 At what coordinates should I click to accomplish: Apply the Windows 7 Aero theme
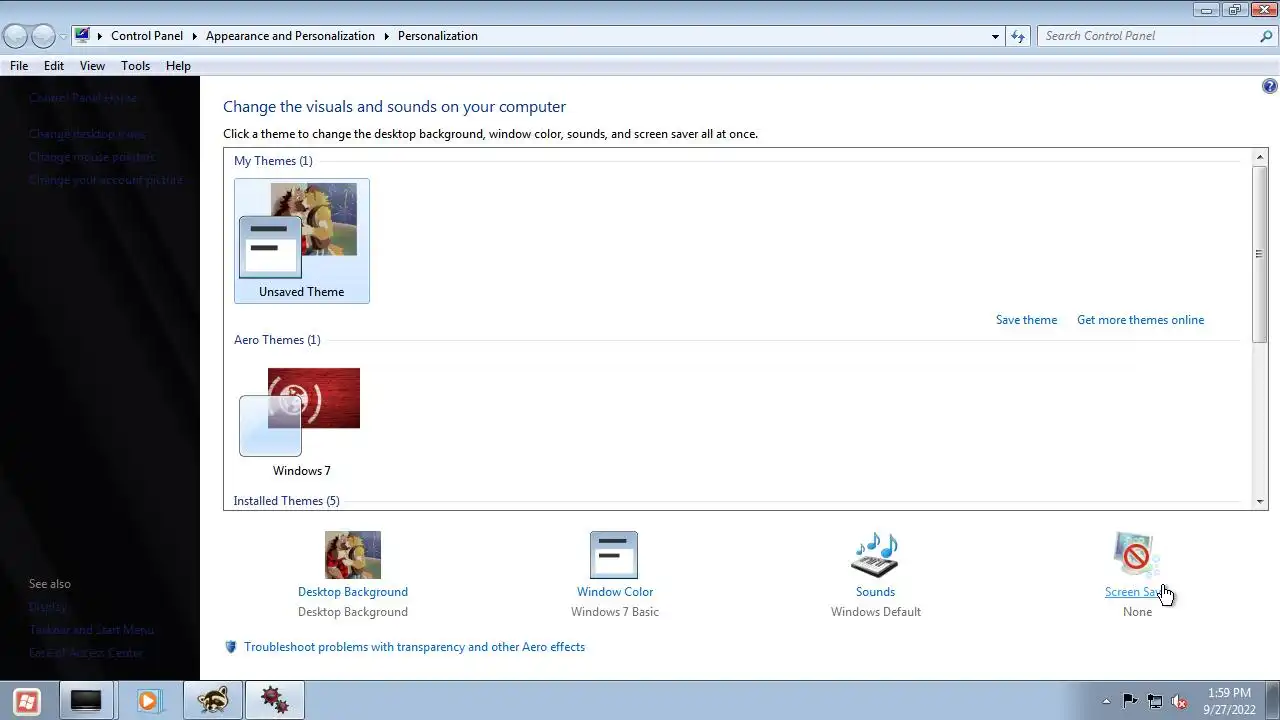click(x=301, y=421)
